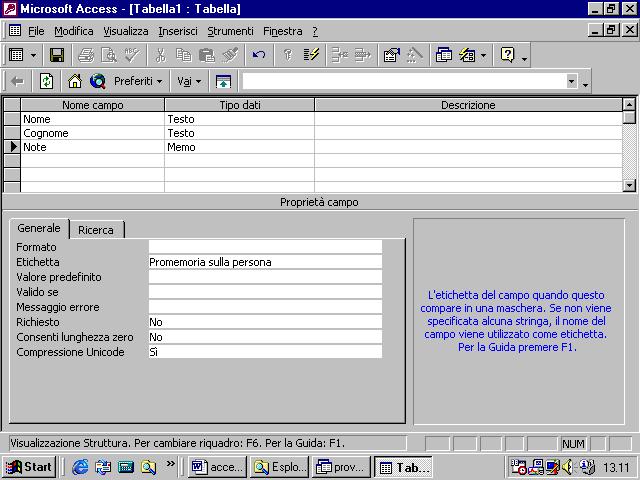
Task: Open the view selector dropdown arrow
Action: coord(33,55)
